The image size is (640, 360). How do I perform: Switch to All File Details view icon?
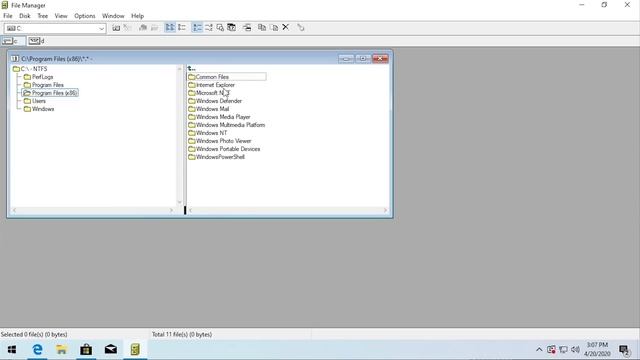[x=182, y=28]
